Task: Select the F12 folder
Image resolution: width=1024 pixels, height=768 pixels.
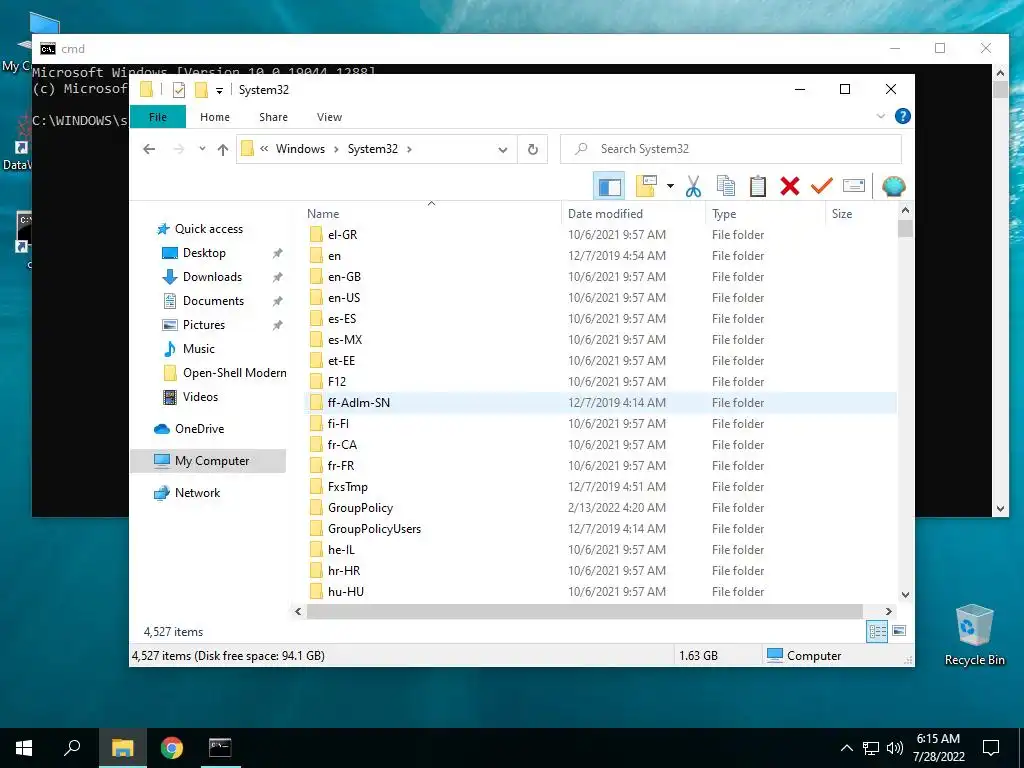Action: (x=337, y=382)
